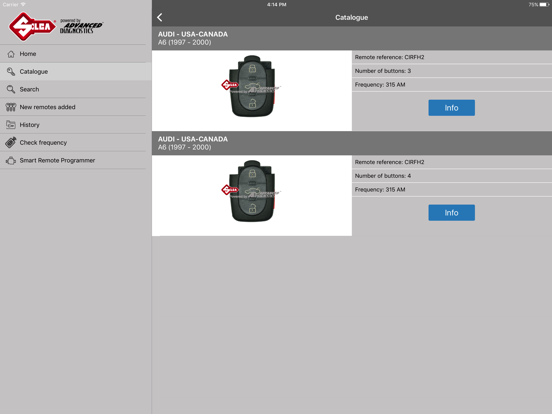The image size is (552, 414).
Task: Tap the 4-button remote key image
Action: [252, 191]
